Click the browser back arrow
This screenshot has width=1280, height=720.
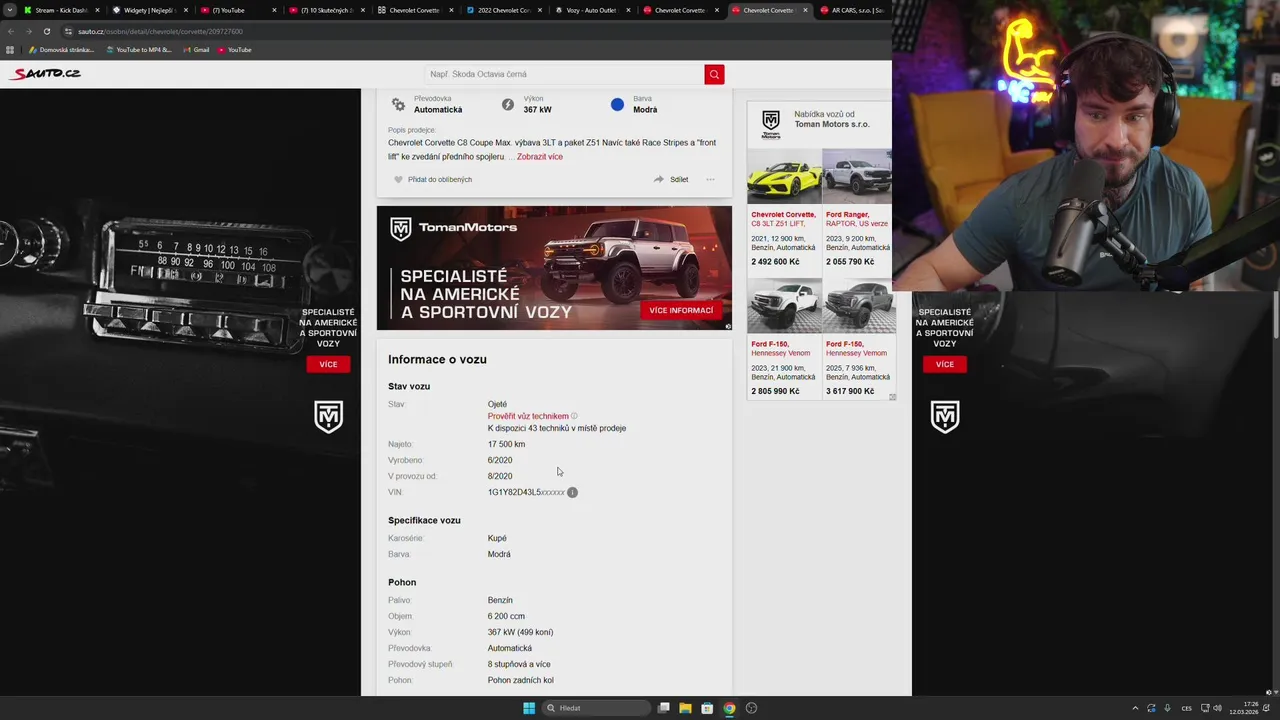point(11,31)
